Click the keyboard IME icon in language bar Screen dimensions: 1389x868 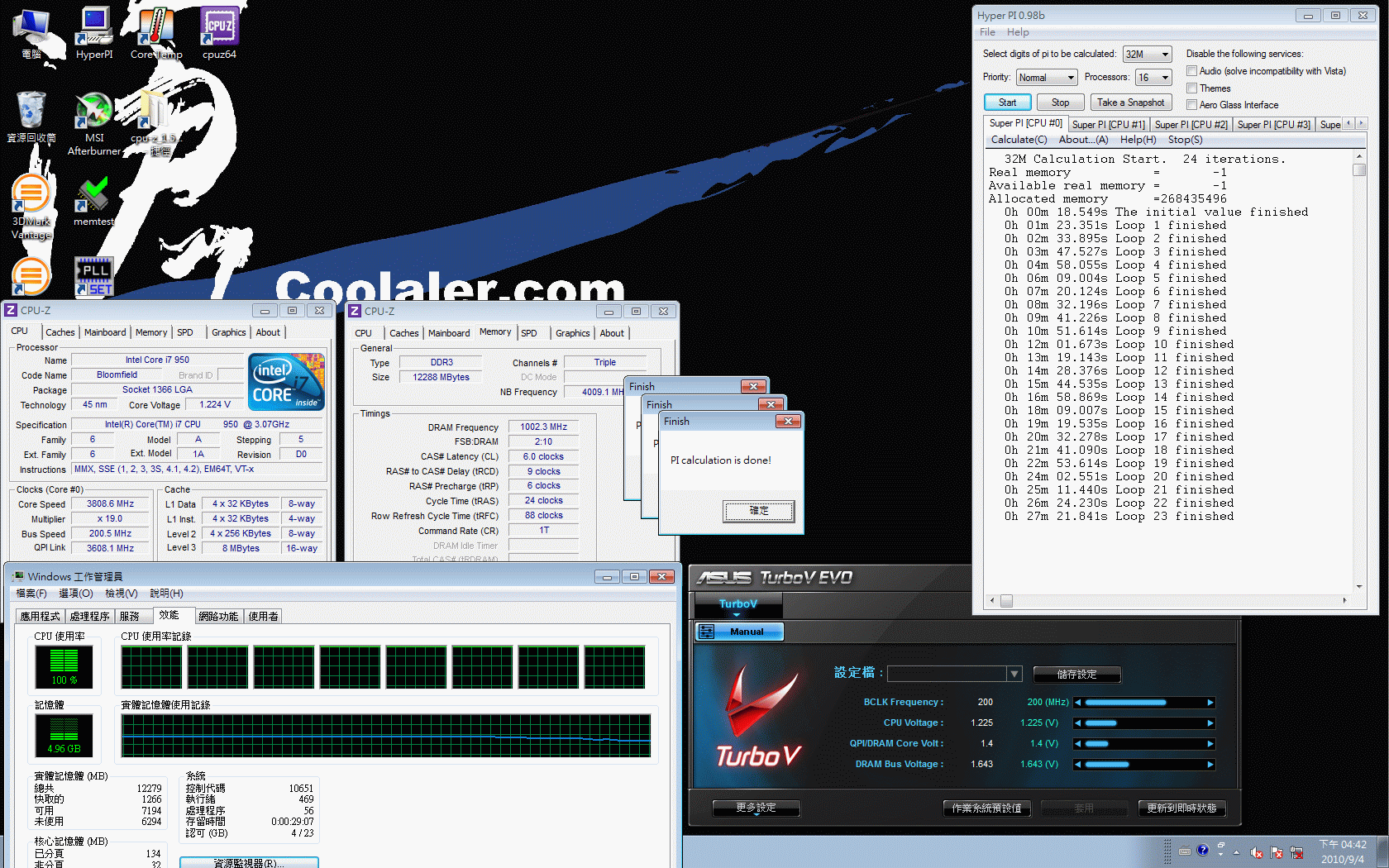(x=1185, y=851)
